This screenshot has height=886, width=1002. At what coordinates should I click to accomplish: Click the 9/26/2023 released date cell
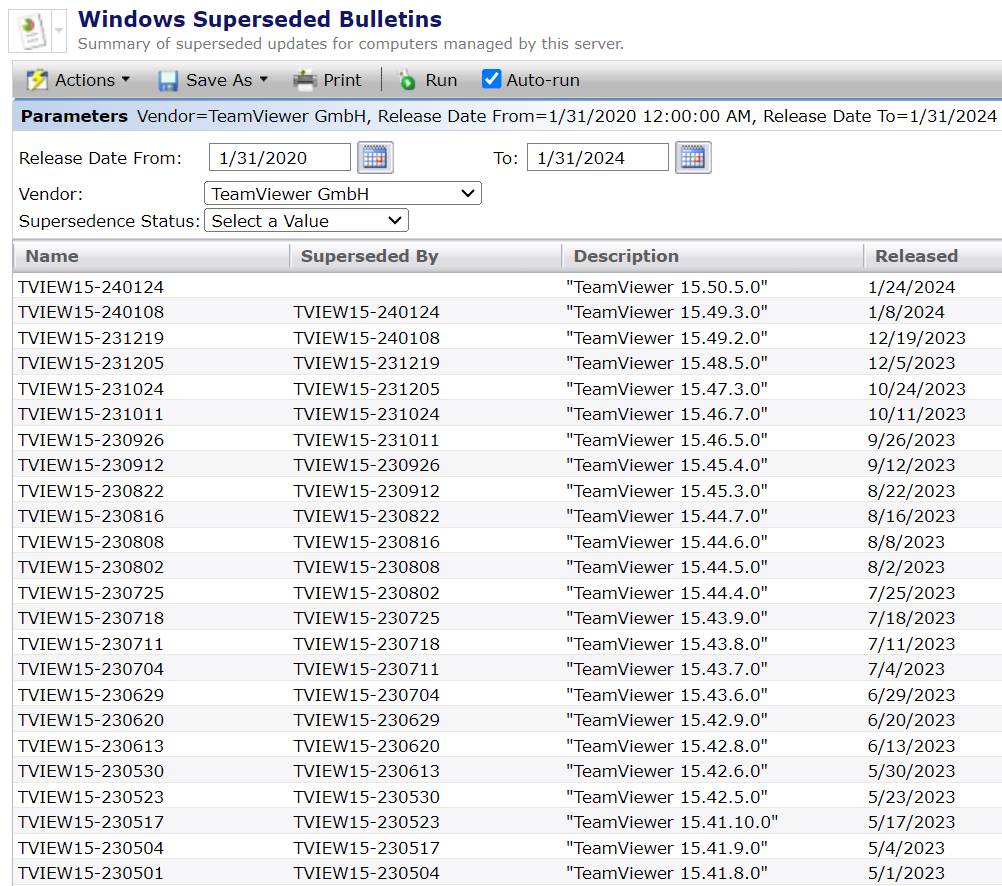click(911, 440)
